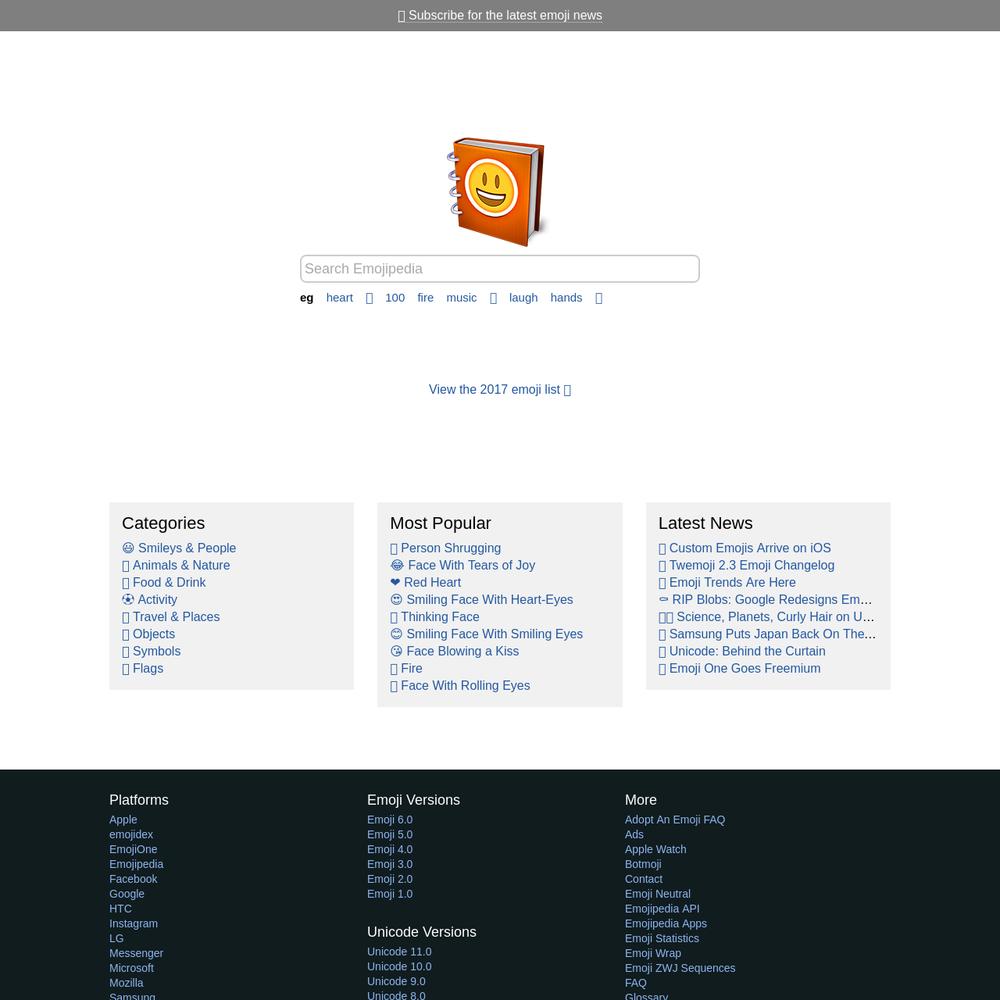Open Facebook platform in footer

point(133,879)
